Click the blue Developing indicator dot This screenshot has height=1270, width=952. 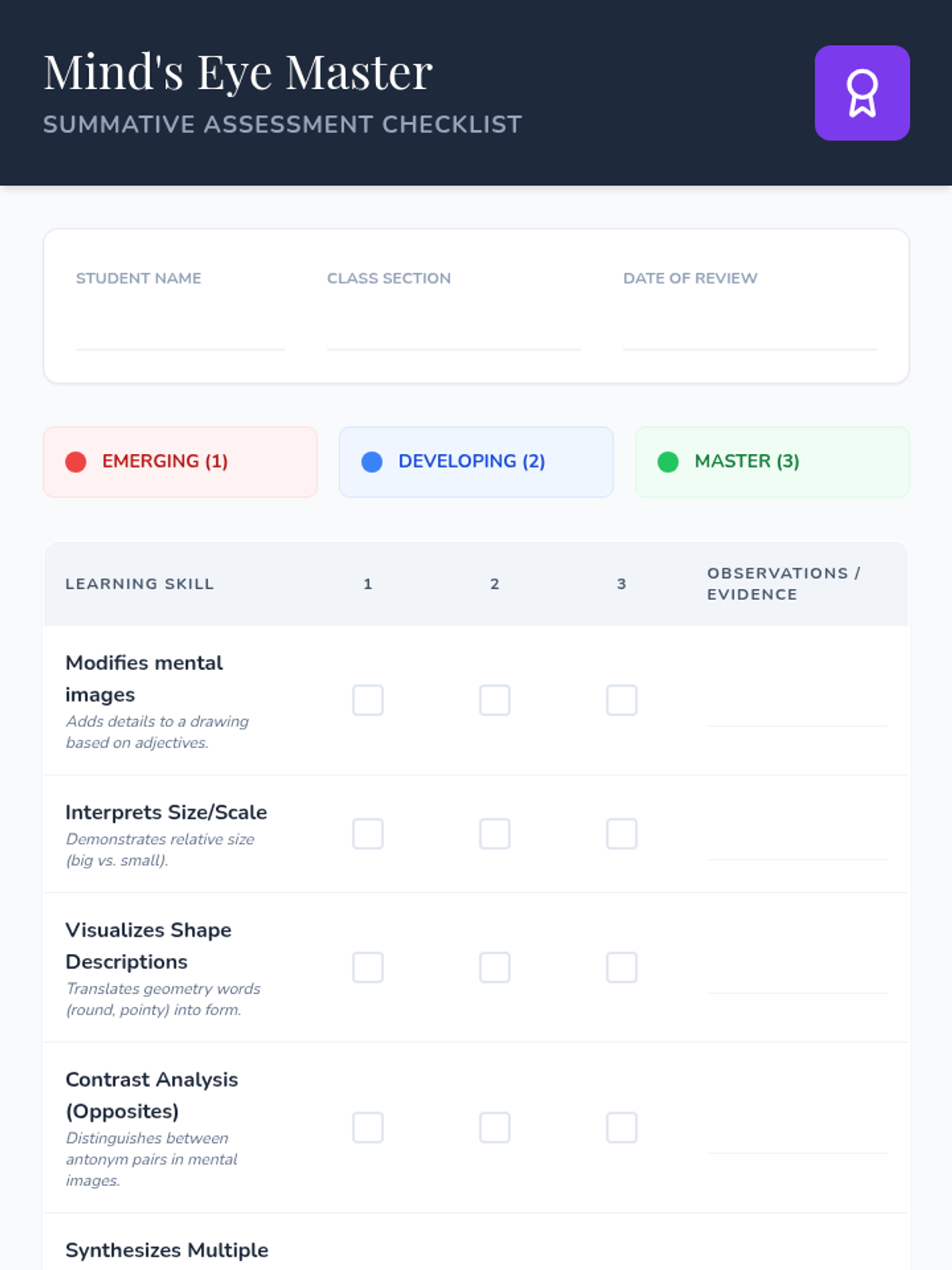tap(371, 462)
